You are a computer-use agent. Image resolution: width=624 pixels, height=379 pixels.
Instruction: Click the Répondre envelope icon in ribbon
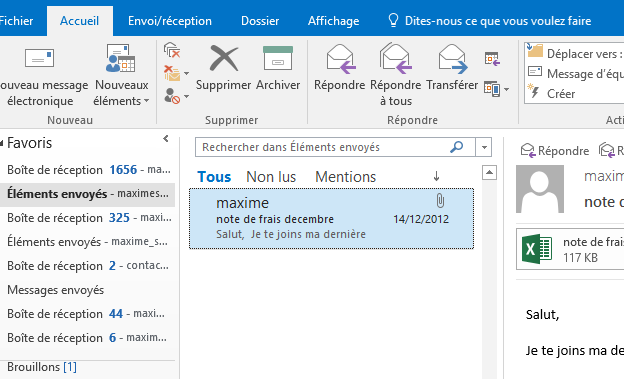pyautogui.click(x=340, y=59)
